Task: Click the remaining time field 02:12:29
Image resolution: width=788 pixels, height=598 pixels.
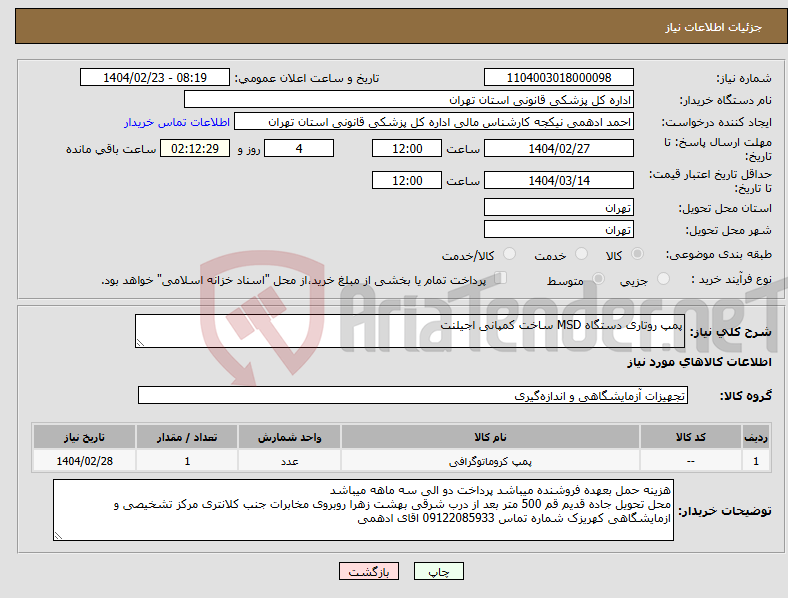Action: tap(195, 148)
